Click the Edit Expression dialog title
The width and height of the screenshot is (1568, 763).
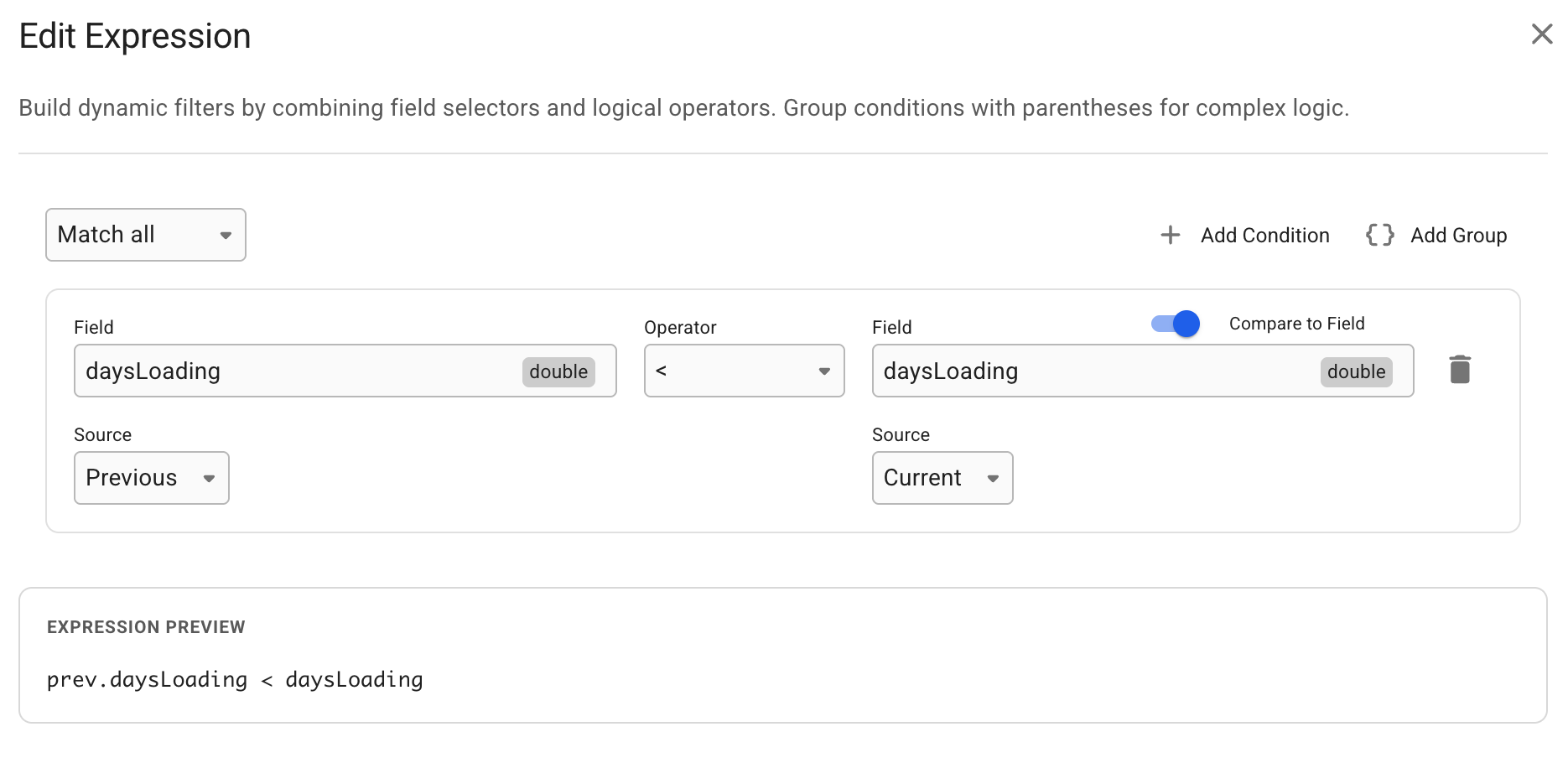pyautogui.click(x=135, y=36)
